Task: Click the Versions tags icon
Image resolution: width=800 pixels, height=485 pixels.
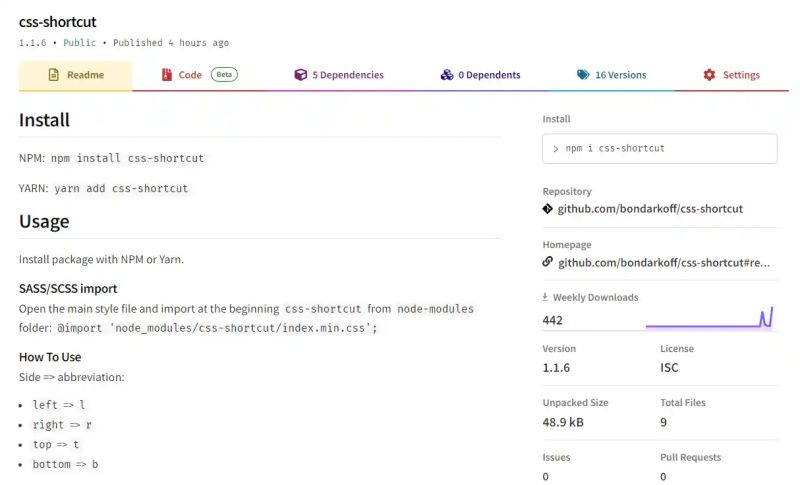Action: [583, 75]
